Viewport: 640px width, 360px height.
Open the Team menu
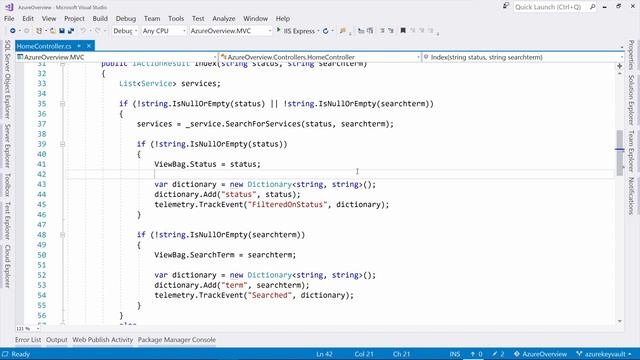click(152, 18)
